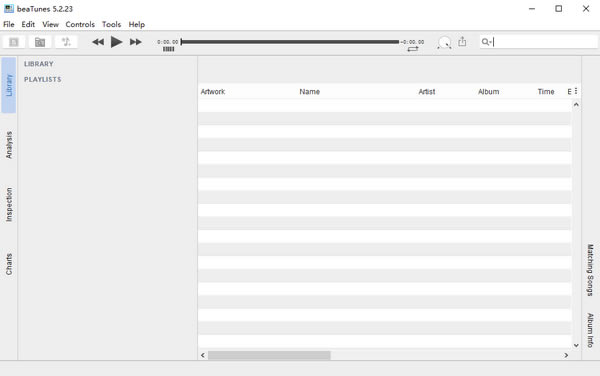The width and height of the screenshot is (600, 376).
Task: Skip to previous track with rewind button
Action: click(x=98, y=42)
